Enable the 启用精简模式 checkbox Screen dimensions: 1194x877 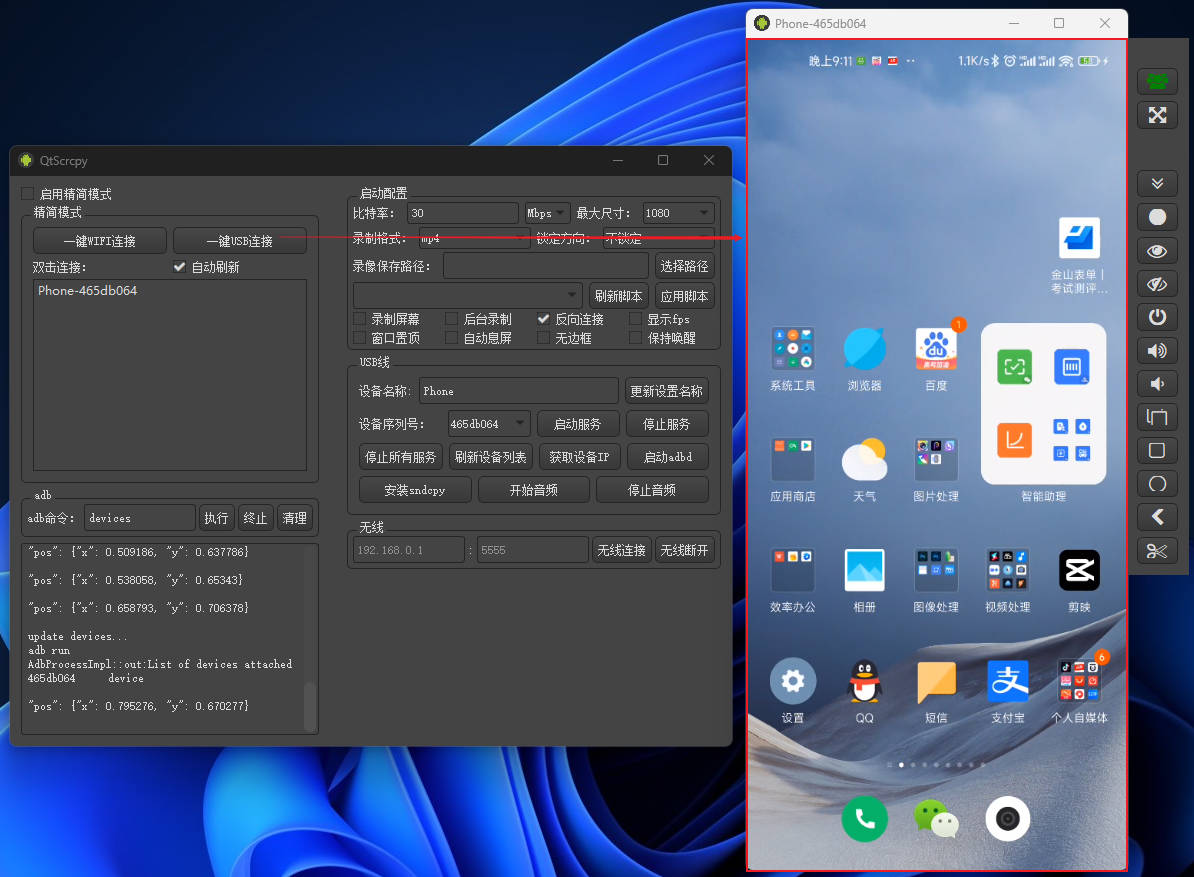click(x=28, y=194)
